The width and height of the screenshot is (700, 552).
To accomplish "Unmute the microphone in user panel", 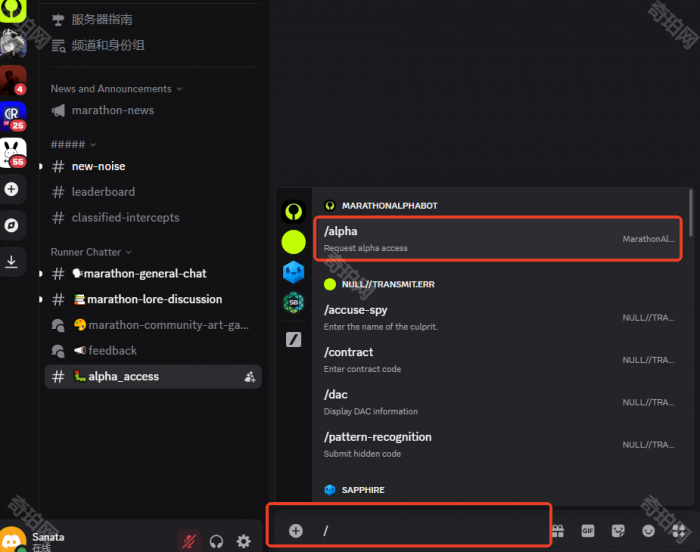I will coord(188,541).
